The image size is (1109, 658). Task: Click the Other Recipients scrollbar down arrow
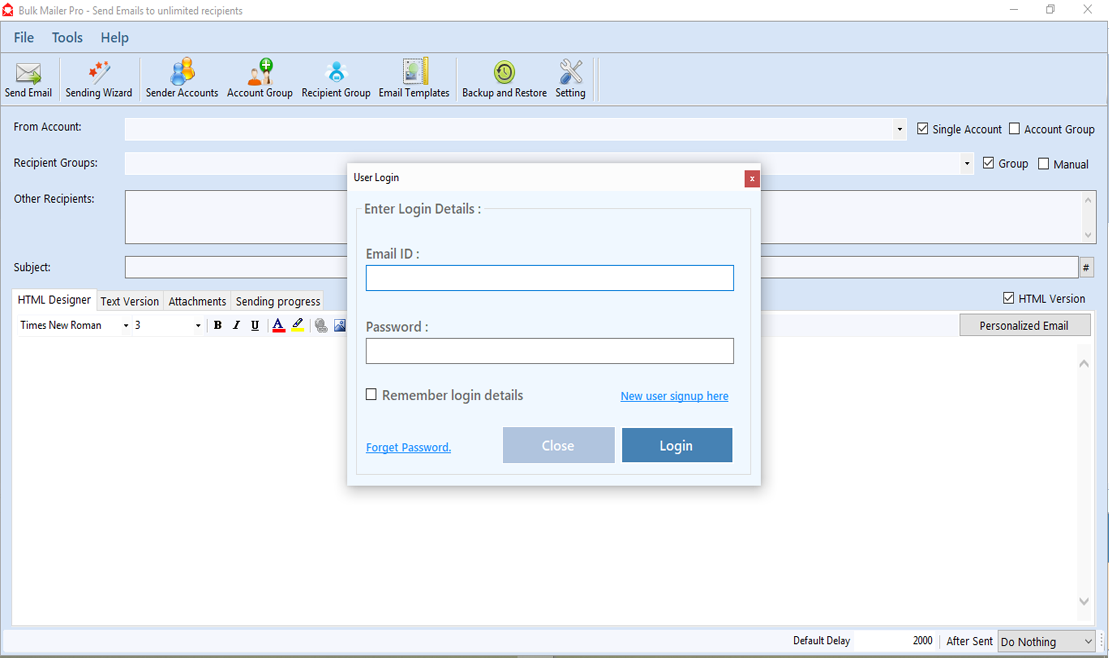(1088, 235)
